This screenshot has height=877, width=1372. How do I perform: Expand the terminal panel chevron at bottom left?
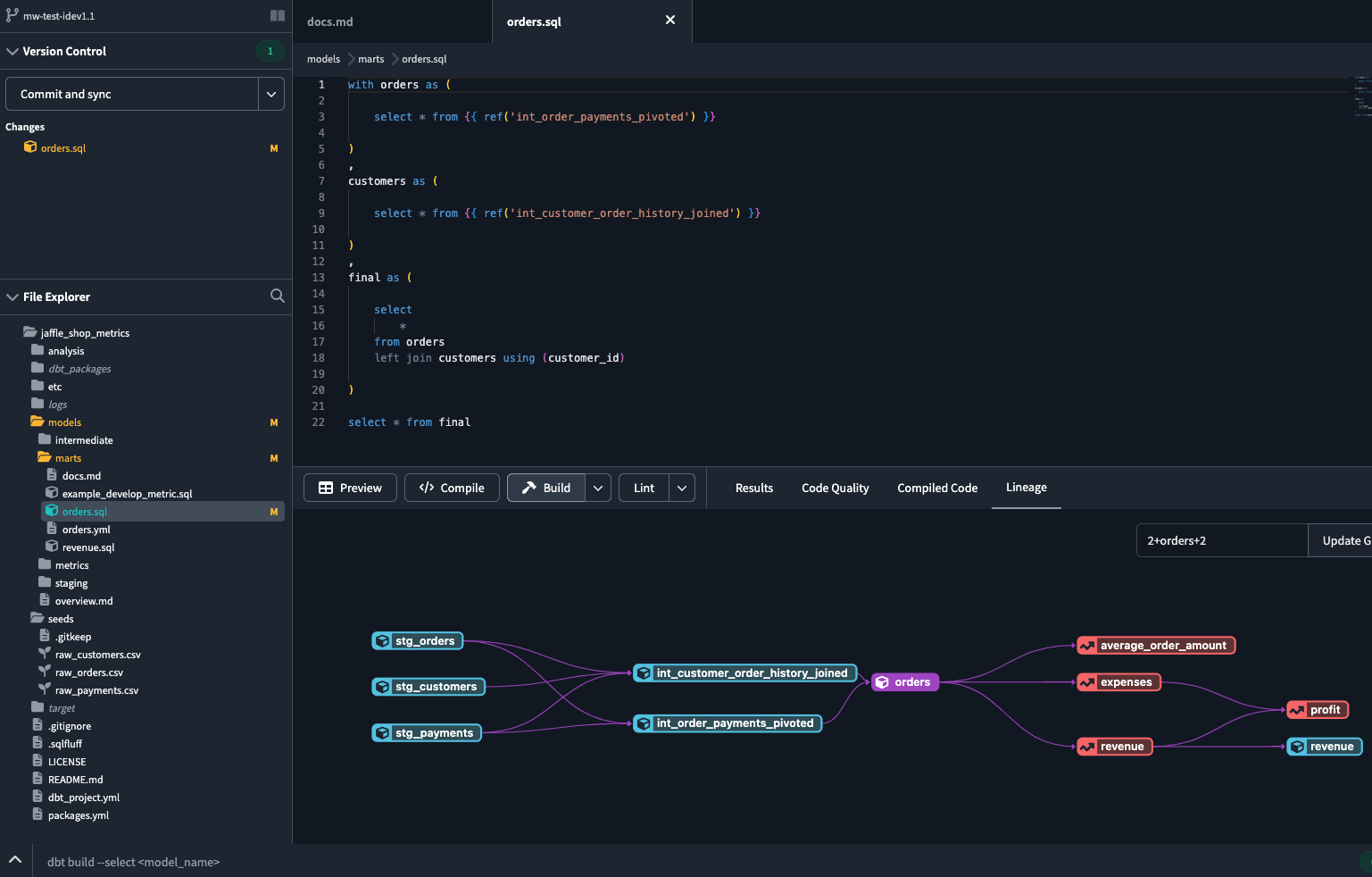point(14,862)
